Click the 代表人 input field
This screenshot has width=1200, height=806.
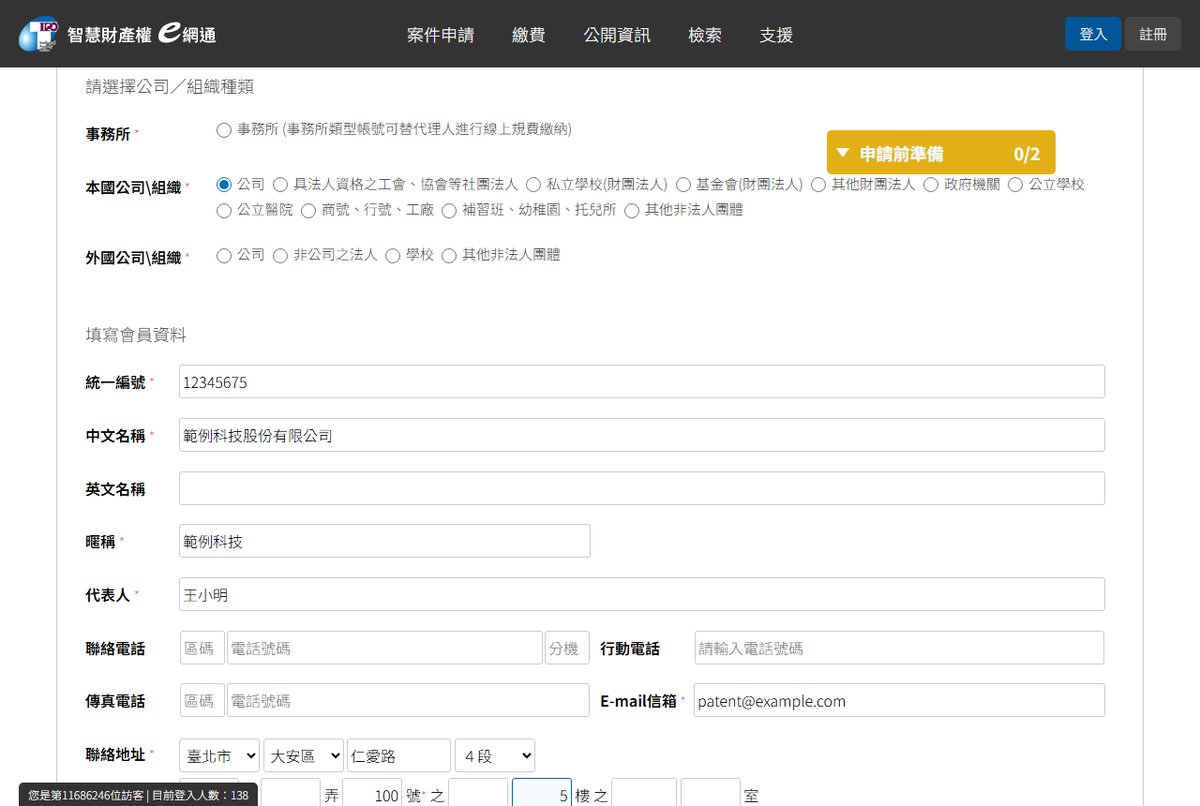642,594
